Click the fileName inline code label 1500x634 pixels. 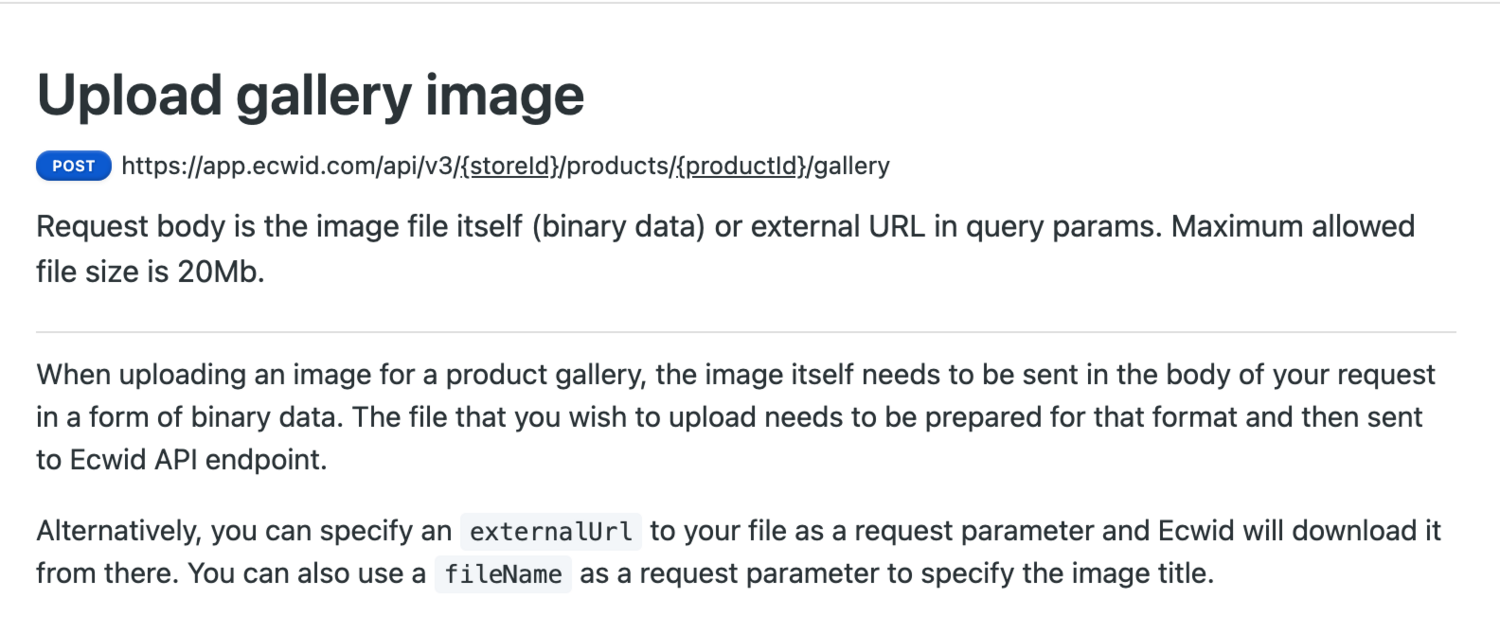503,575
